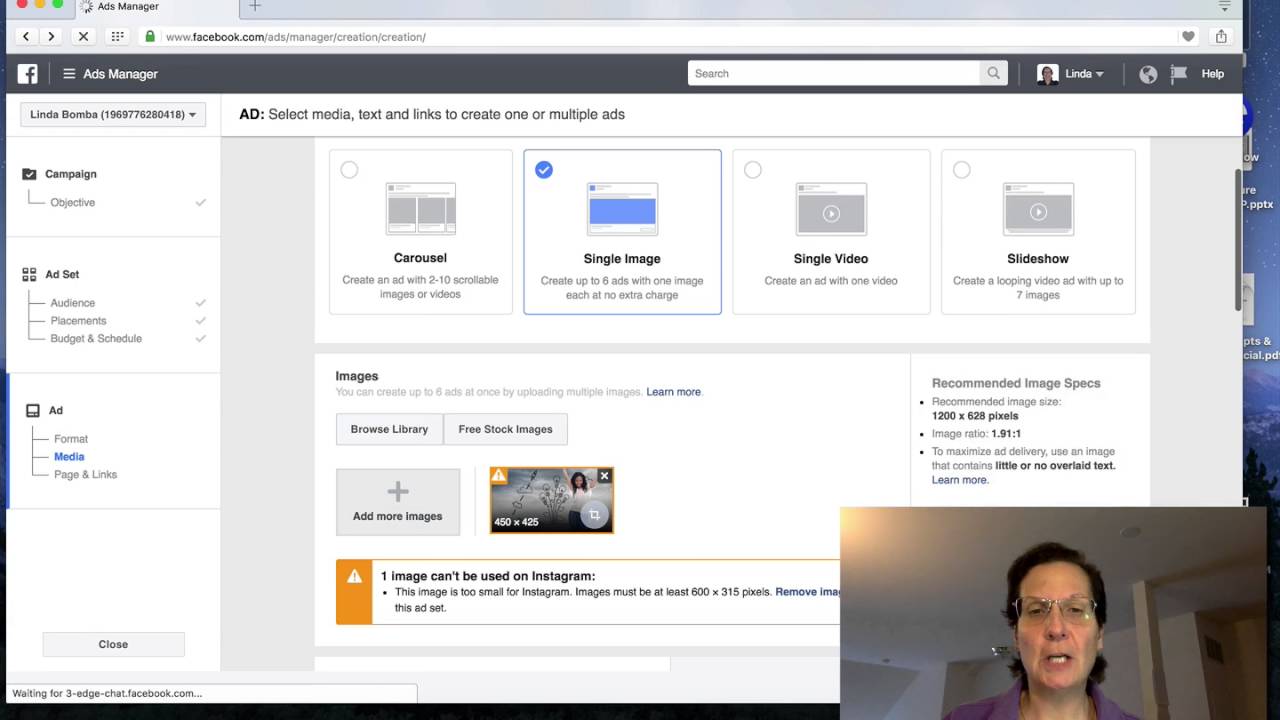
Task: Go back with browser back arrow
Action: click(26, 37)
